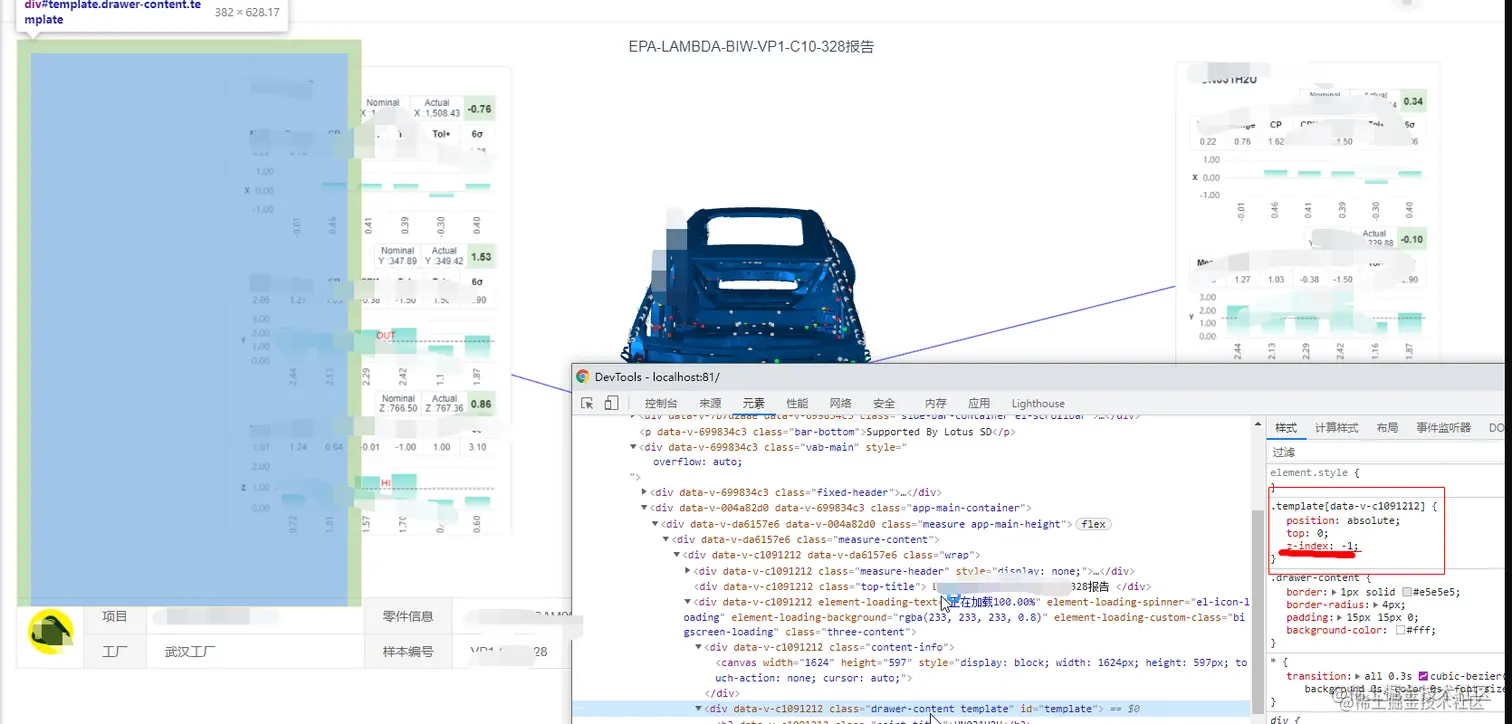Collapse the wrap div node
This screenshot has width=1512, height=724.
[677, 555]
